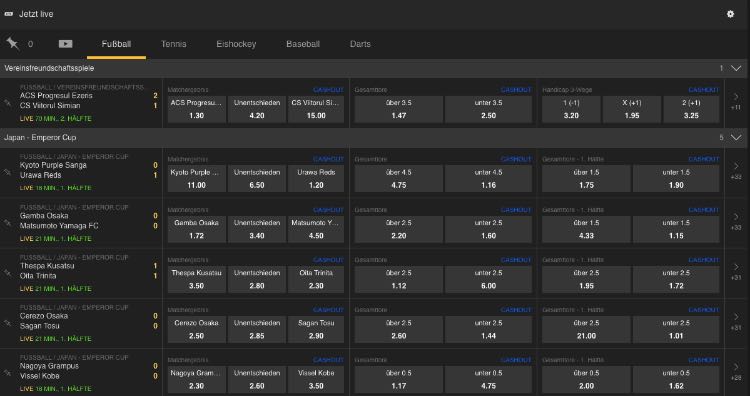Bet on Kyoto Purple Sanga at 11.00

point(196,178)
